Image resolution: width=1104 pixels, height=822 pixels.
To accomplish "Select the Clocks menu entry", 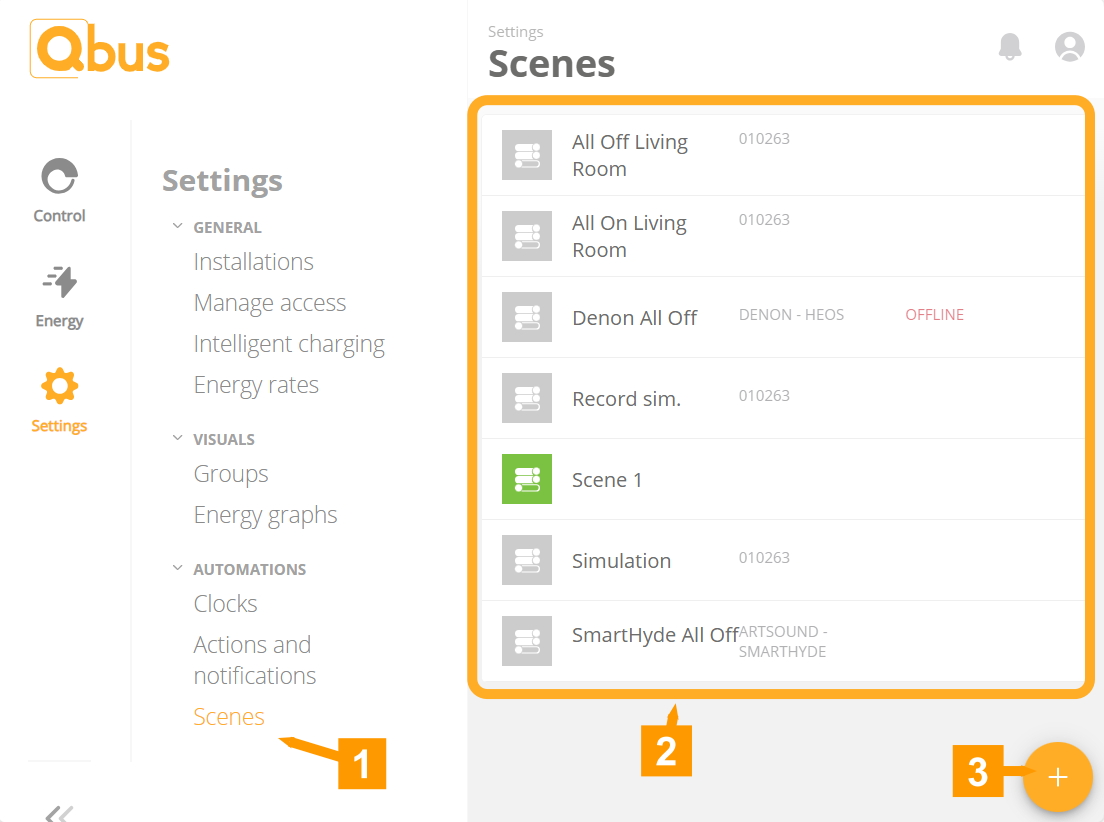I will tap(225, 604).
